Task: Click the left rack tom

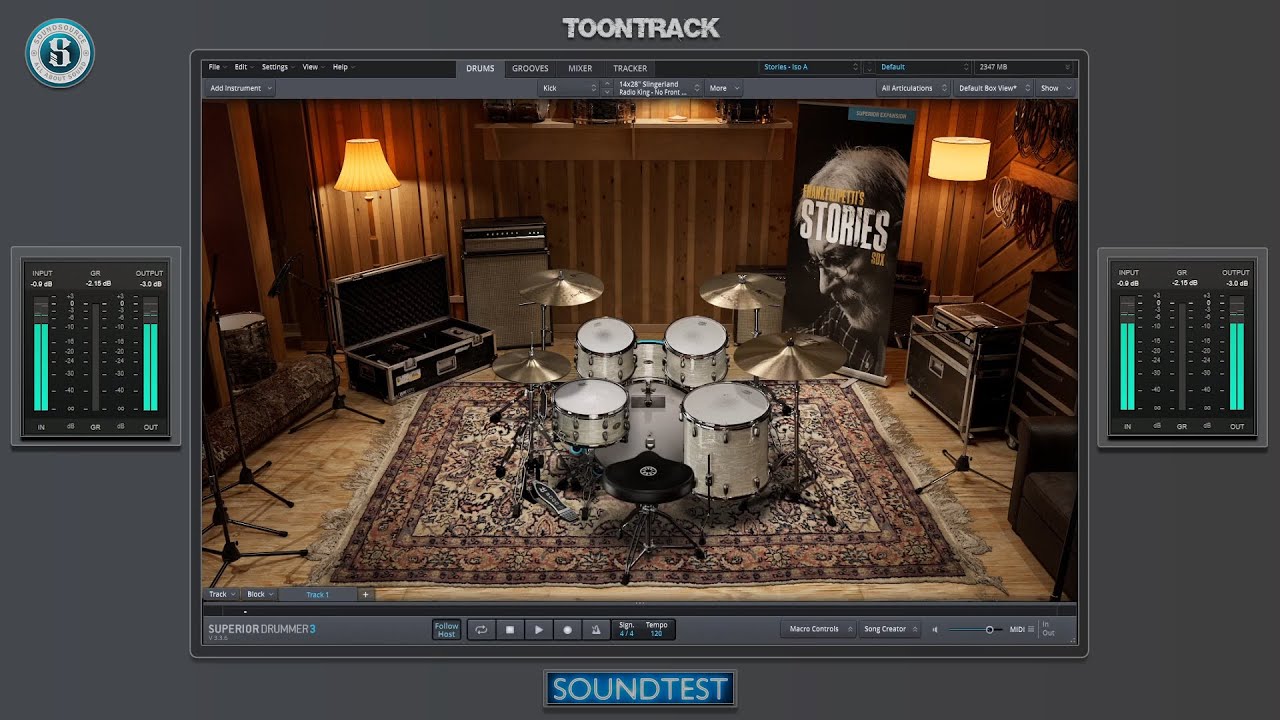Action: click(x=606, y=347)
